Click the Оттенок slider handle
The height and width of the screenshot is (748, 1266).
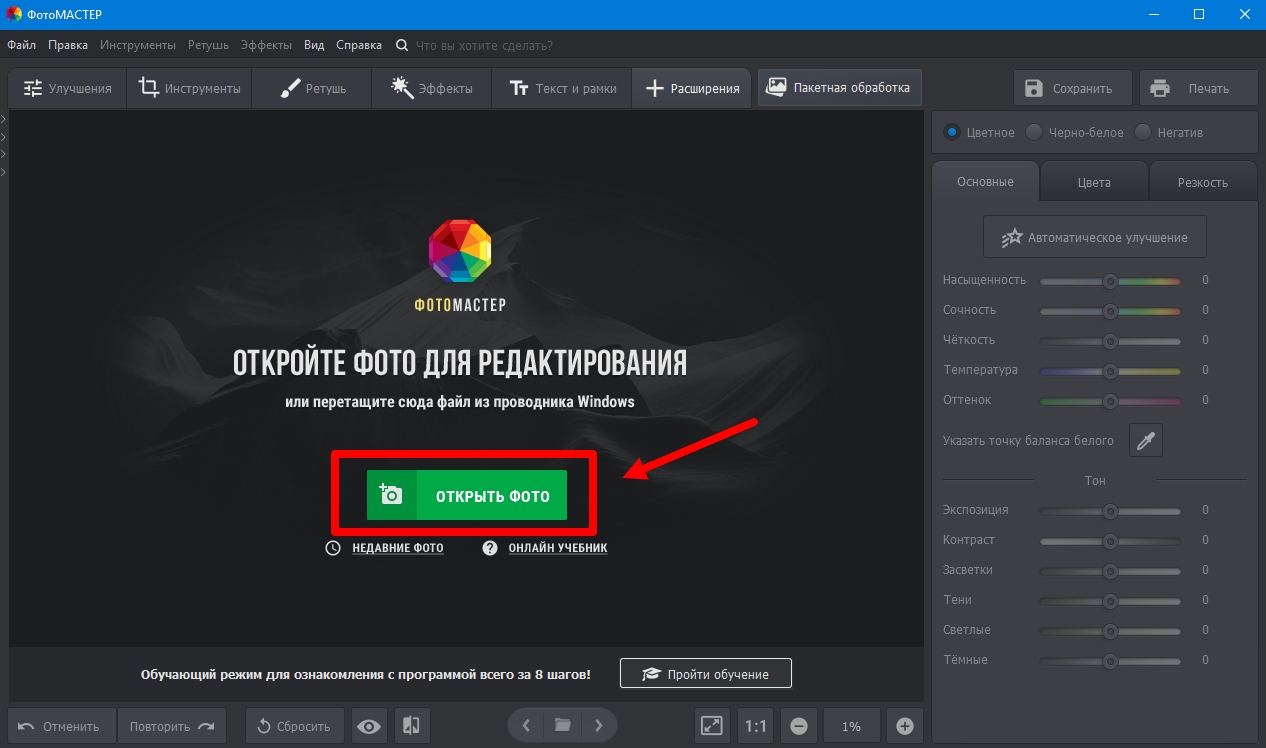[1109, 401]
